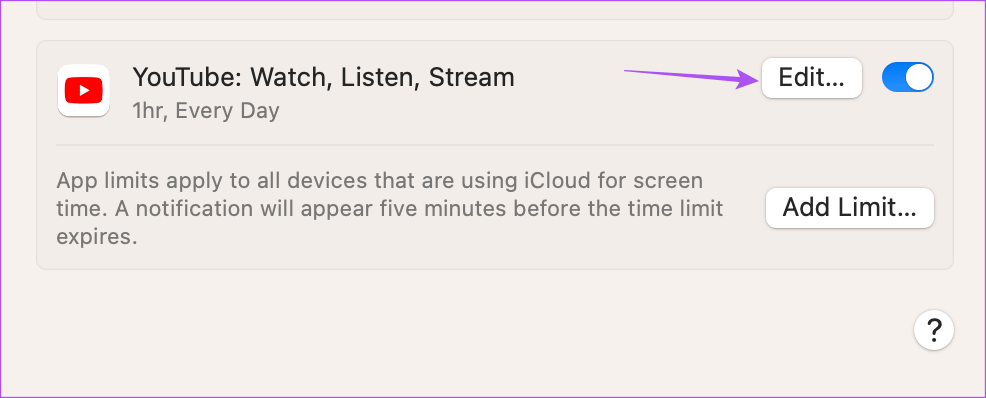
Task: Click Edit… for the YouTube limit
Action: [x=811, y=78]
